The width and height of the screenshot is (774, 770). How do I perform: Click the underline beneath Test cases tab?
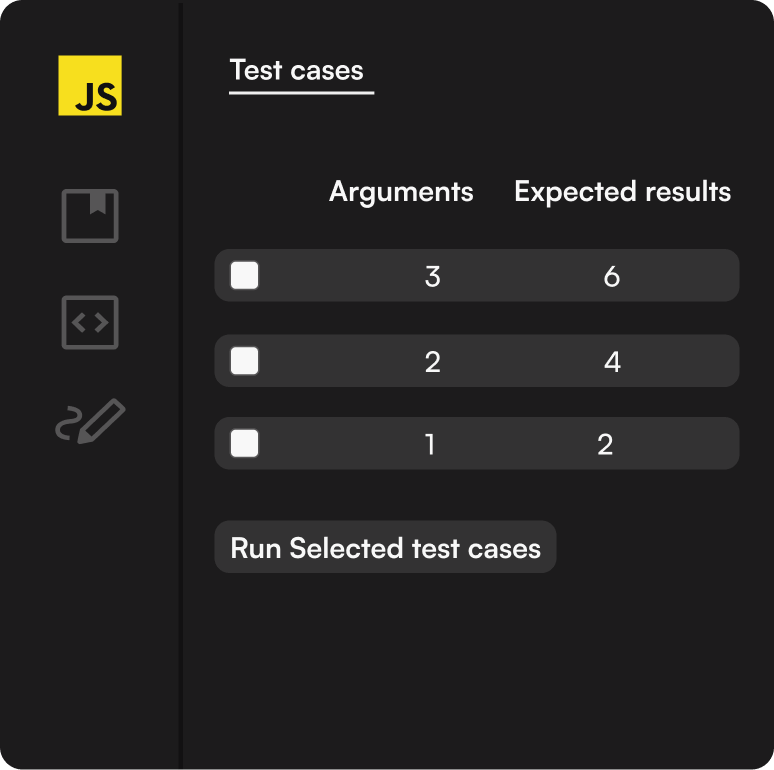tap(301, 93)
